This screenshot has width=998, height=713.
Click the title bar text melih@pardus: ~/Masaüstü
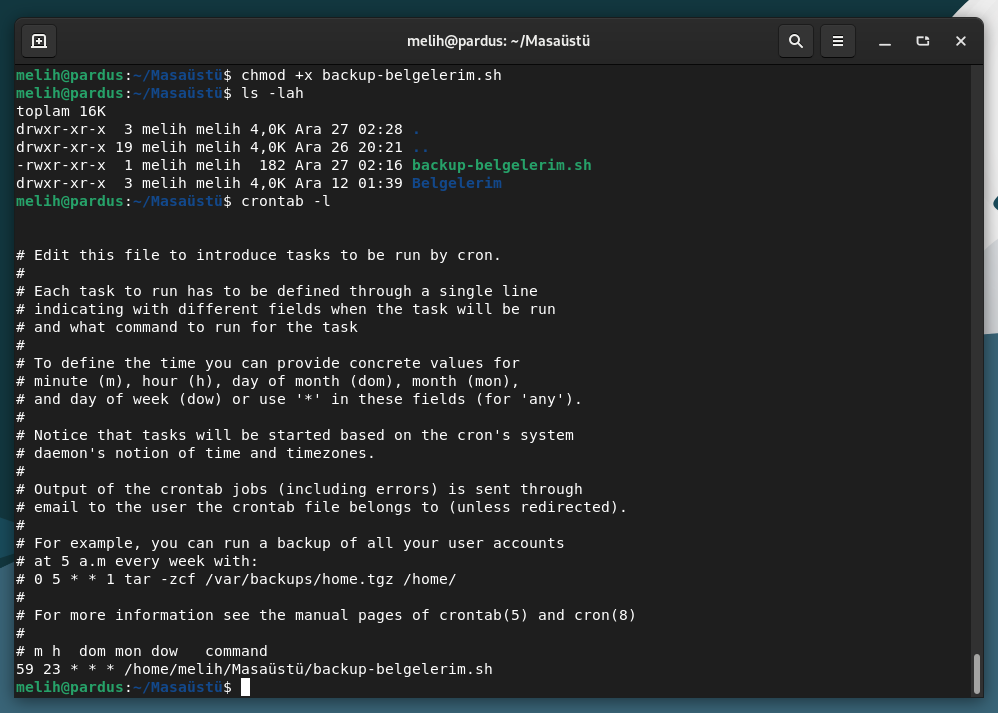coord(505,42)
